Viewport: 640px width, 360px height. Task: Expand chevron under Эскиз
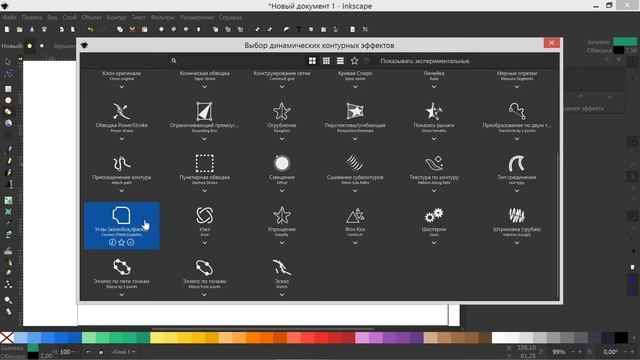(x=282, y=295)
